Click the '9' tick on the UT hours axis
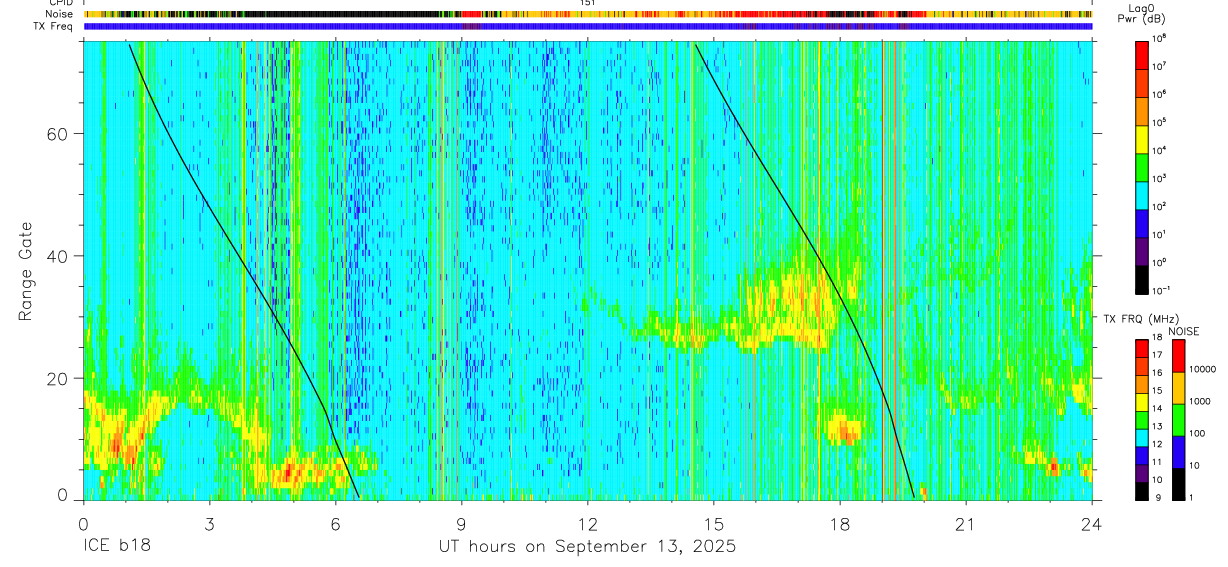Screen dimensions: 1228x567 click(x=461, y=524)
